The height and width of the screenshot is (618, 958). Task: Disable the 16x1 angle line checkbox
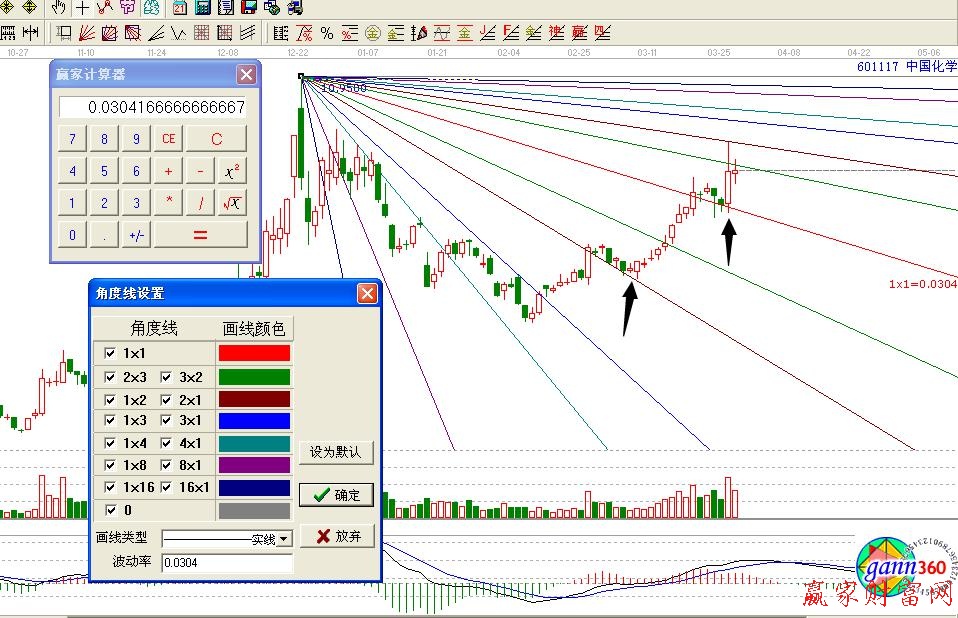(167, 487)
